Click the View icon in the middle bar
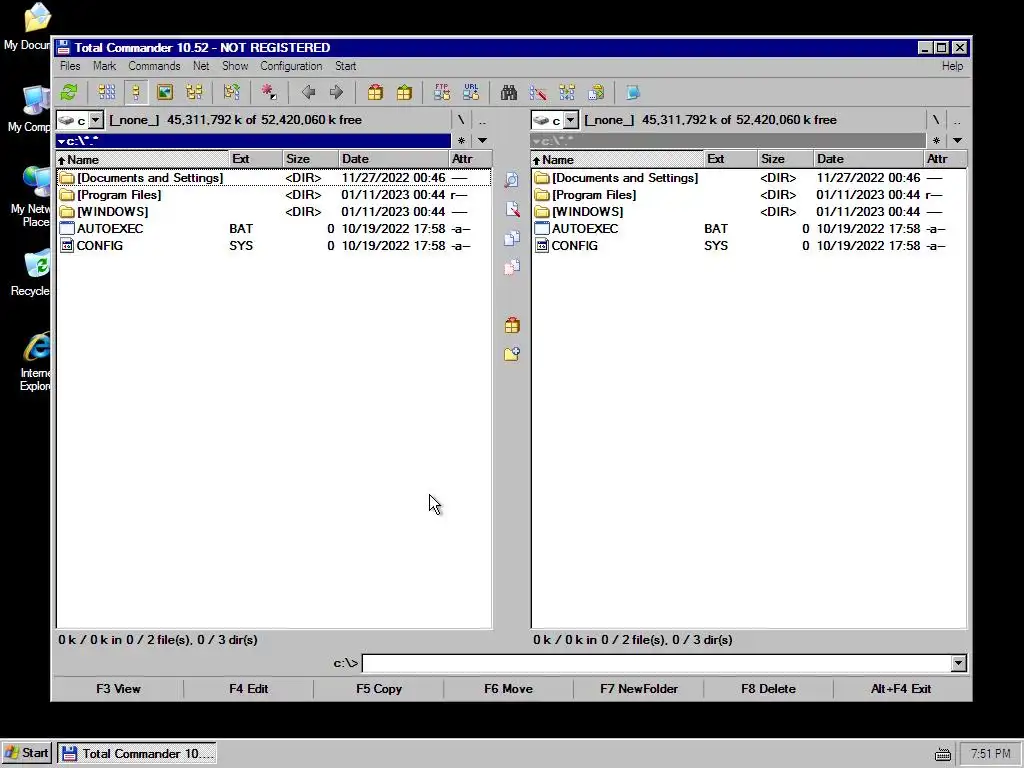This screenshot has width=1024, height=768. 512,180
